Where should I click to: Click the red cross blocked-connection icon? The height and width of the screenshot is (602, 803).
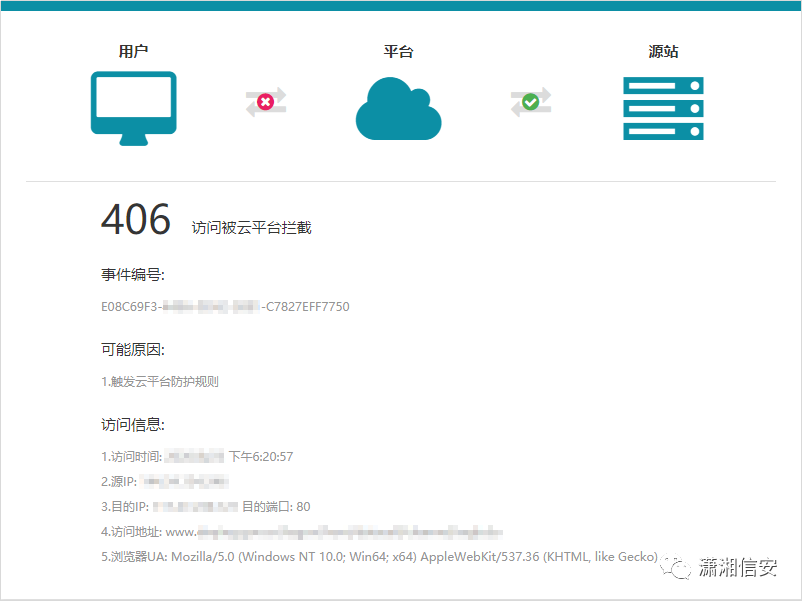tap(266, 102)
